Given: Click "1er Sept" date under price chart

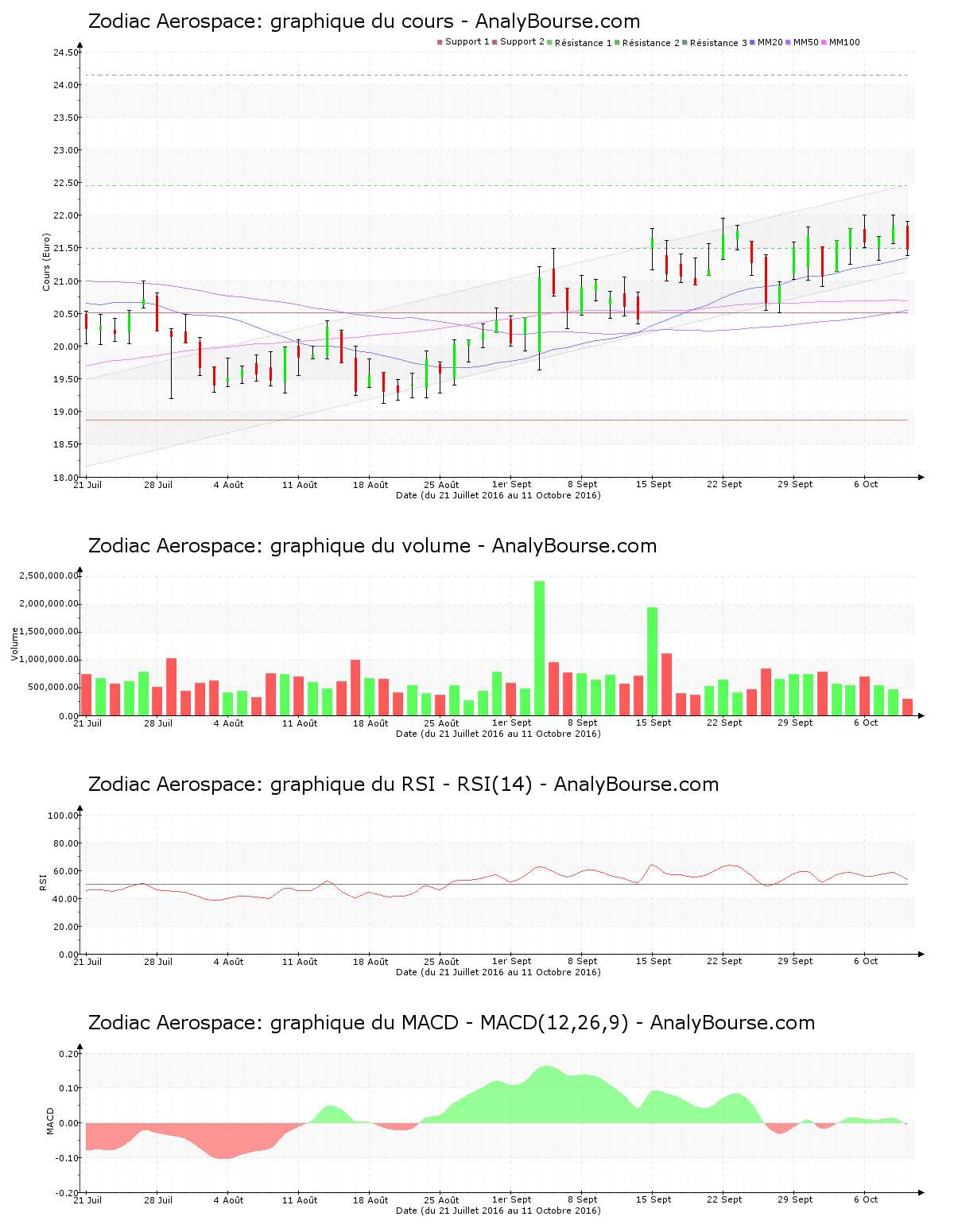Looking at the screenshot, I should [511, 484].
